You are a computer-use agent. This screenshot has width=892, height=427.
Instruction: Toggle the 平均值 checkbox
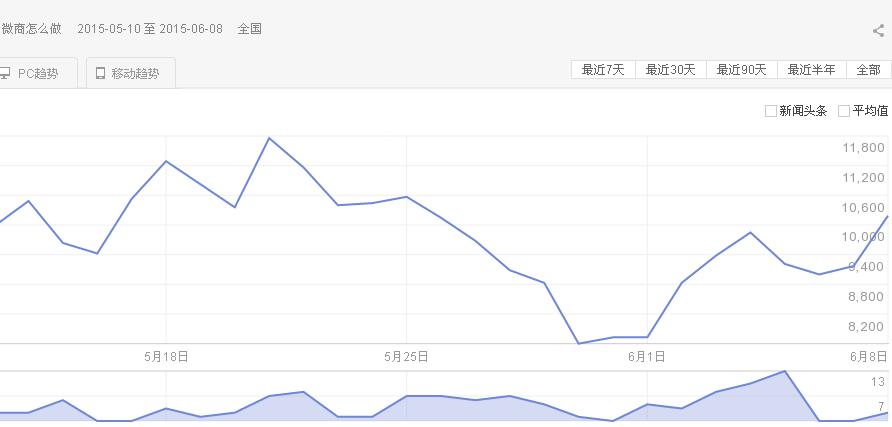(x=844, y=111)
